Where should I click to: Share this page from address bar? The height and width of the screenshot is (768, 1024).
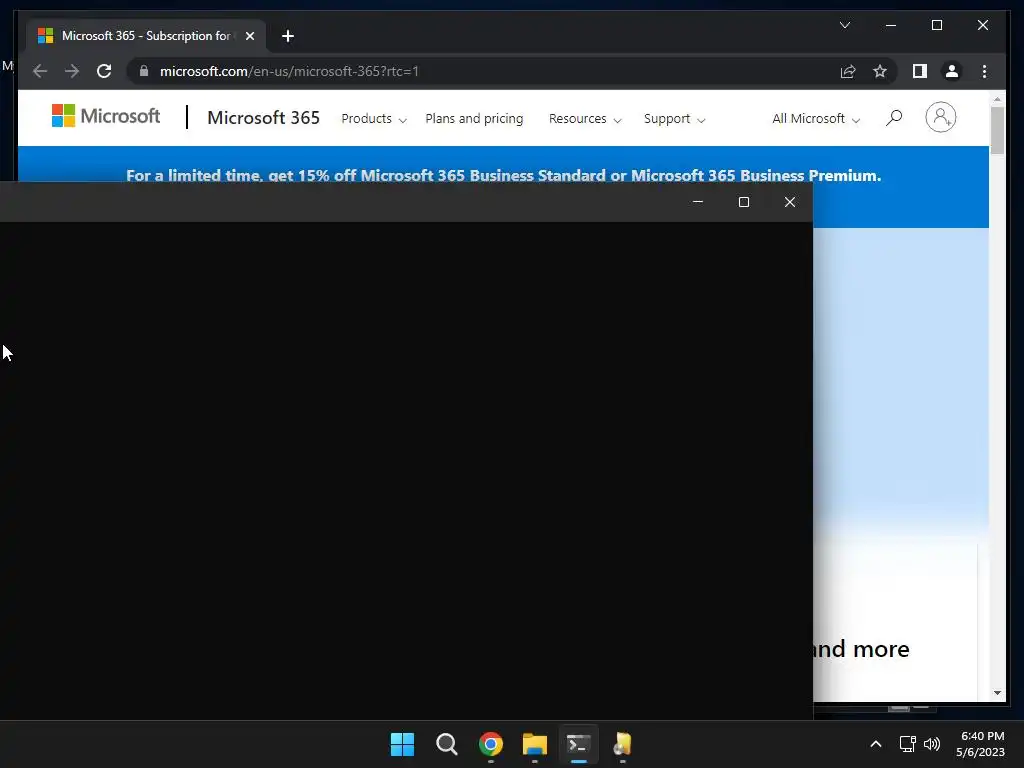848,71
